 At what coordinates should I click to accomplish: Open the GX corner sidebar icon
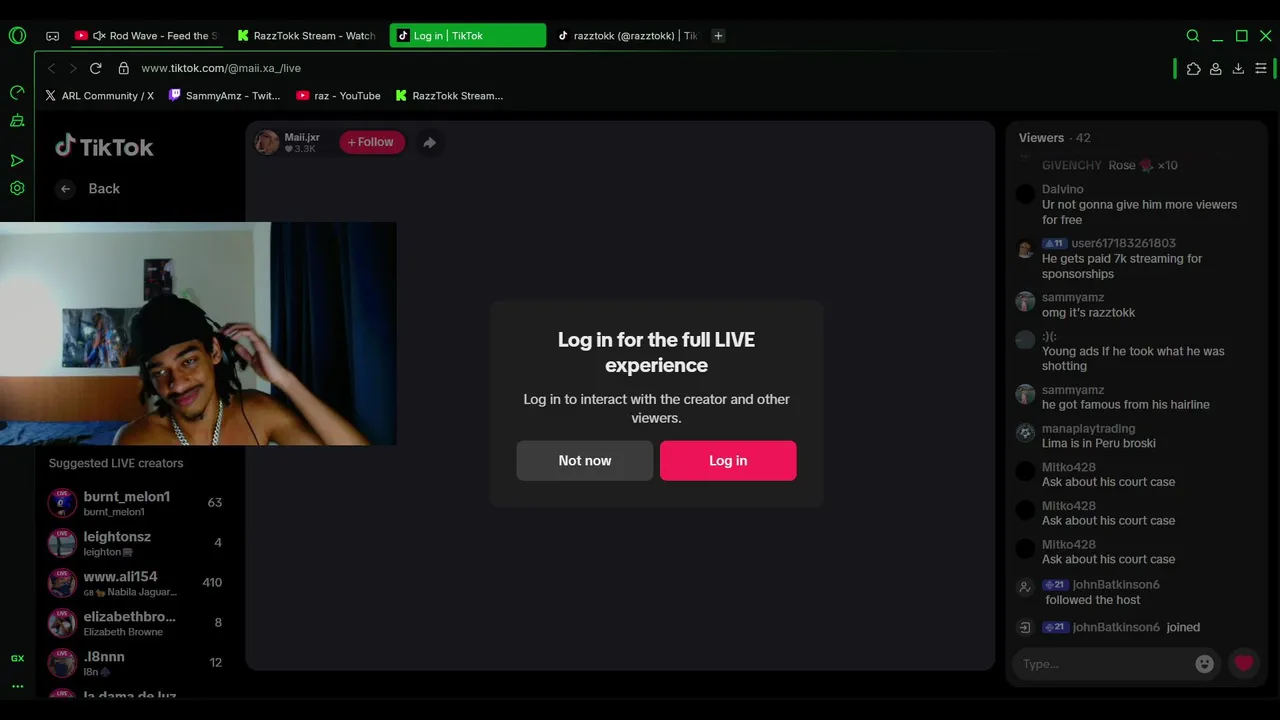[x=17, y=659]
